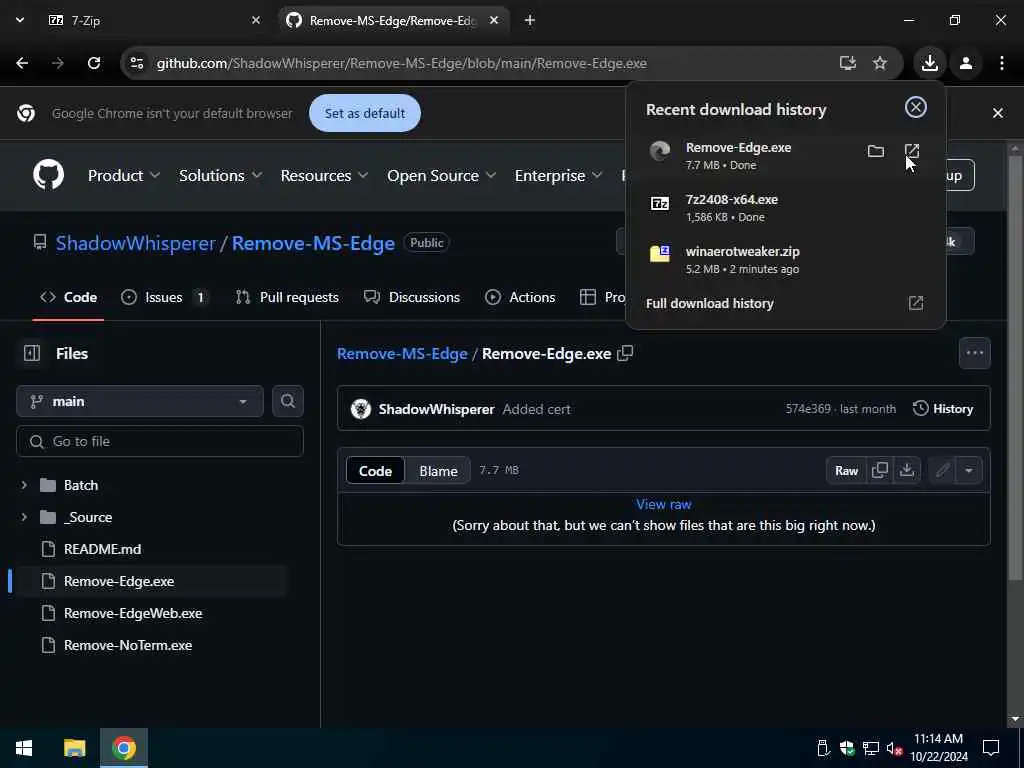Close the Remove-MS-Edge GitHub tab
1024x768 pixels.
[494, 21]
